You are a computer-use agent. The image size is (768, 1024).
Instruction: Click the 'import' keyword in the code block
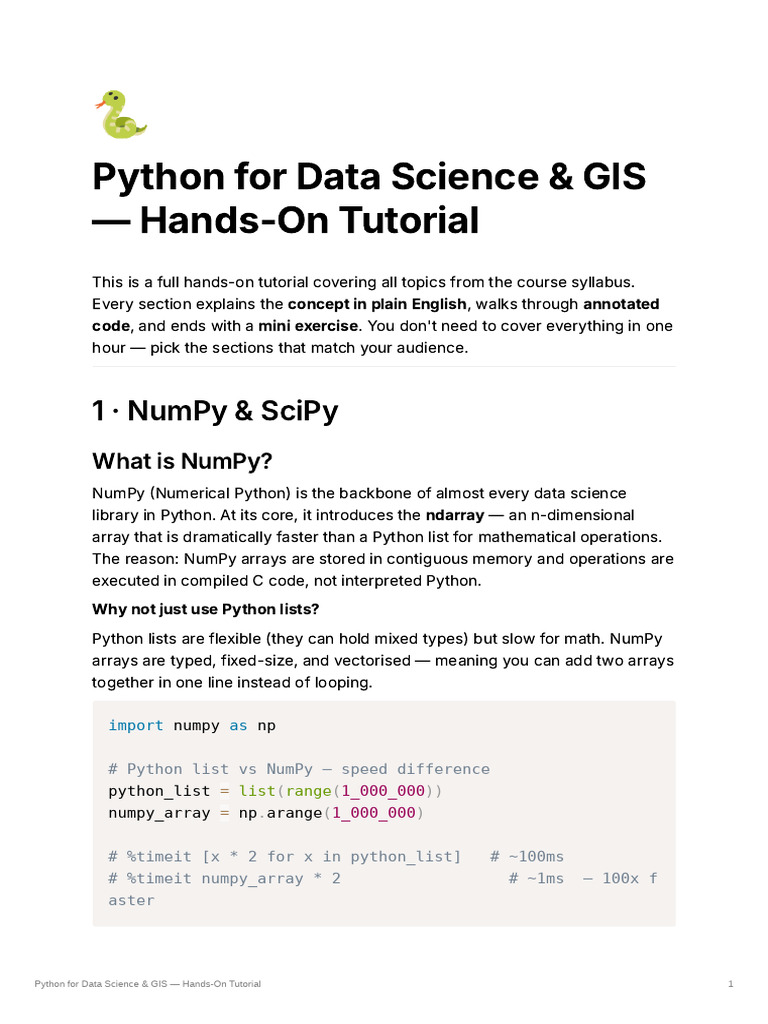pos(136,726)
